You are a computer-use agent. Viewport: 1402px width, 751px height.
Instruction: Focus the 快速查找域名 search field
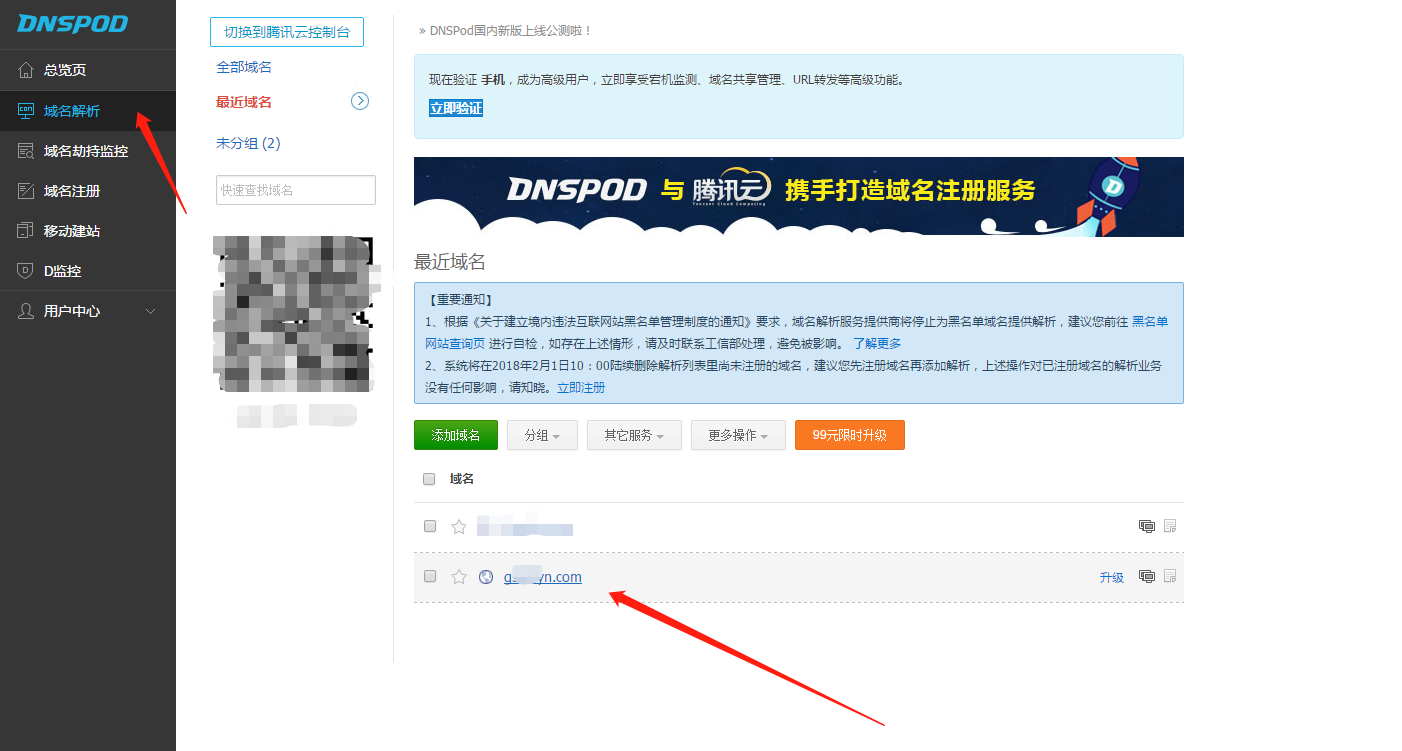296,190
